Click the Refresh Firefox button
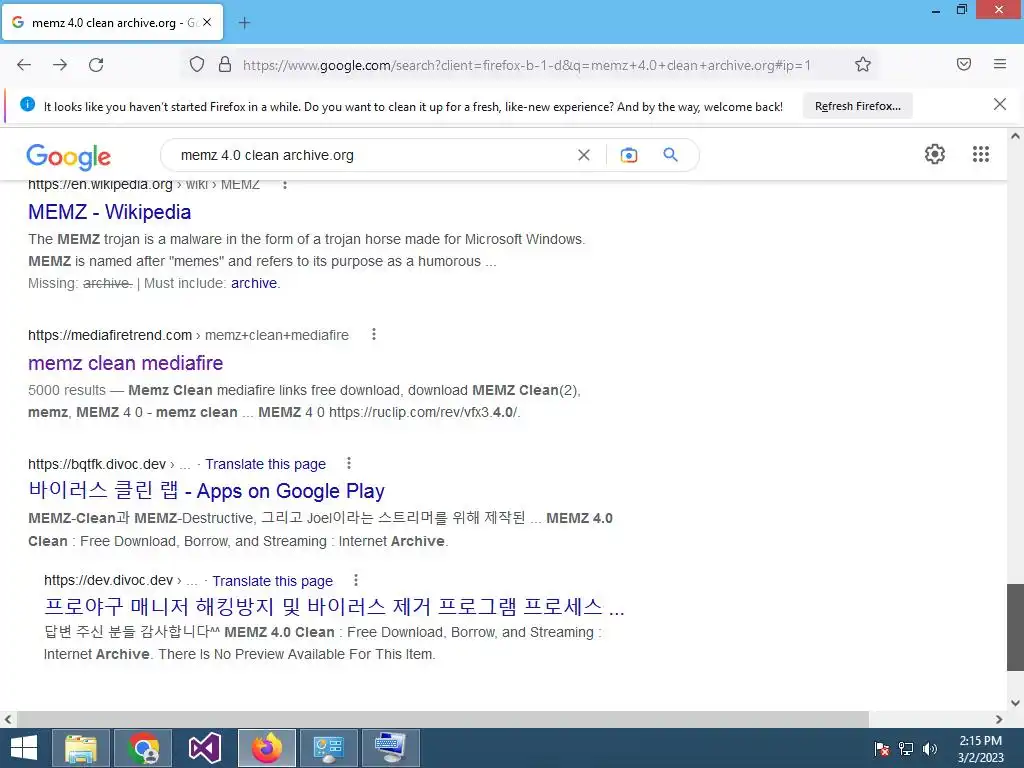This screenshot has height=768, width=1024. [857, 106]
